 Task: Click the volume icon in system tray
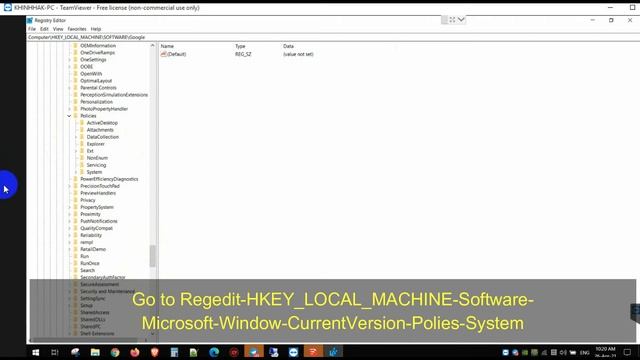(x=563, y=353)
